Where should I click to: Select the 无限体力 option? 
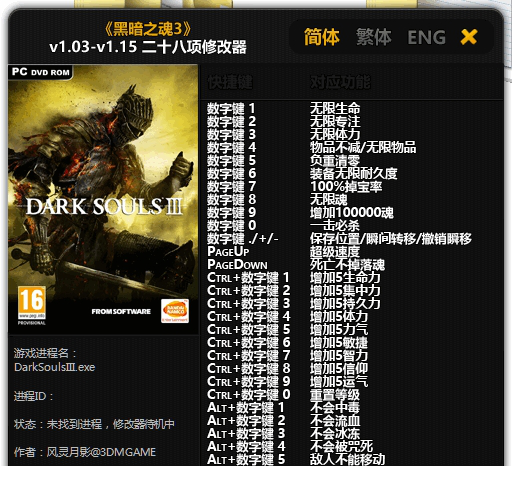335,134
